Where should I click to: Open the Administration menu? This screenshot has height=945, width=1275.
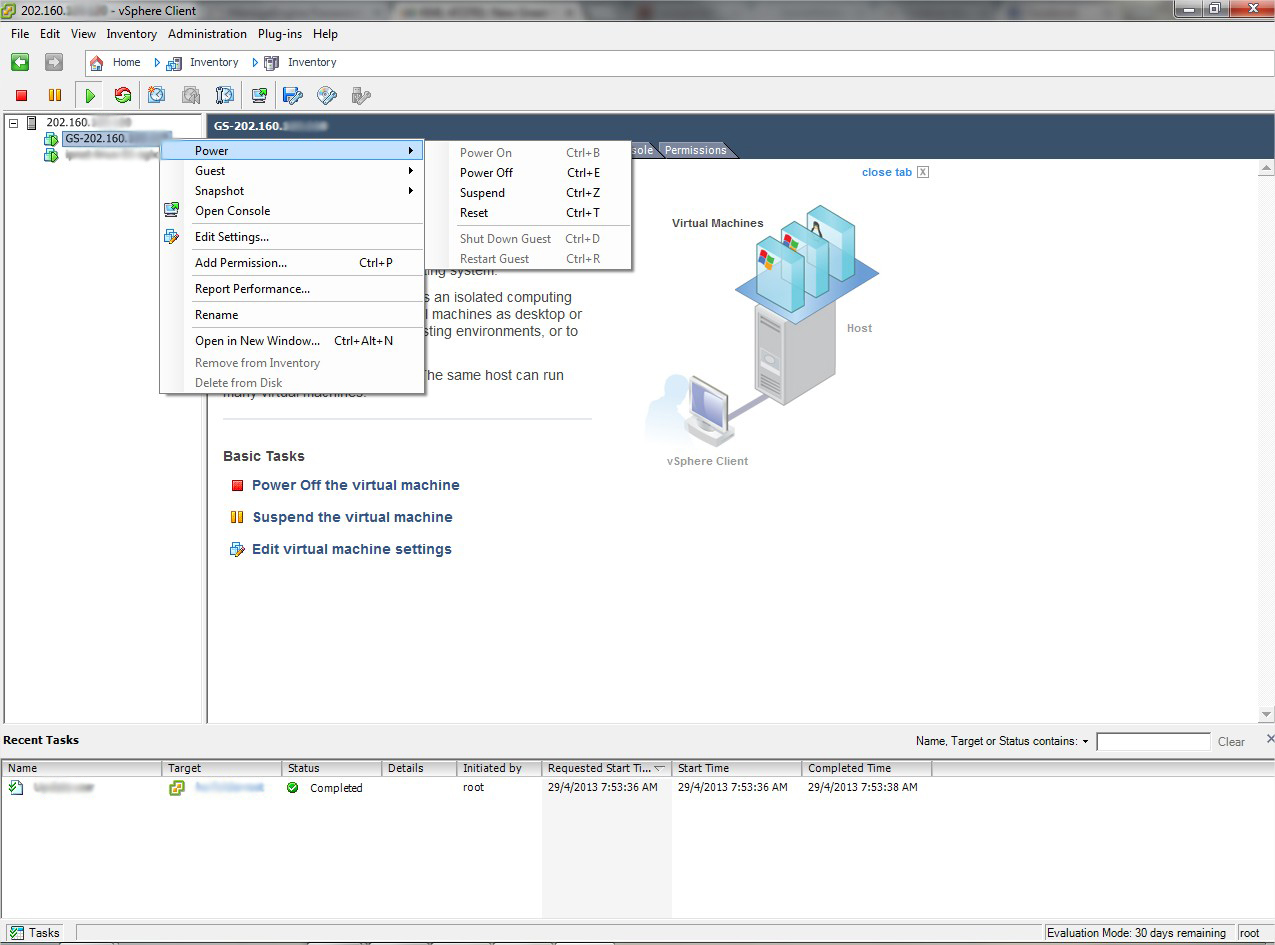tap(207, 34)
